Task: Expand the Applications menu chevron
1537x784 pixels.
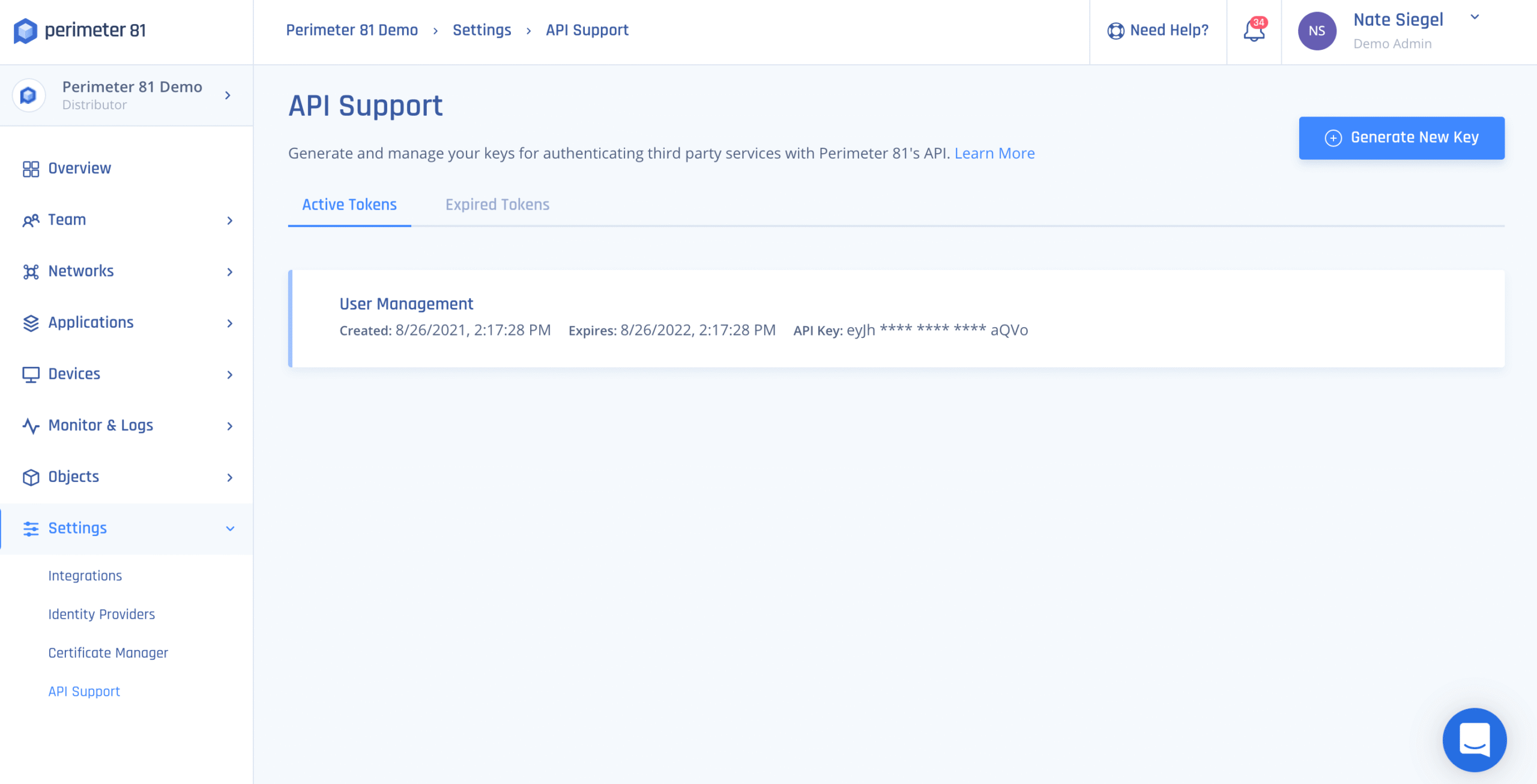Action: [229, 324]
